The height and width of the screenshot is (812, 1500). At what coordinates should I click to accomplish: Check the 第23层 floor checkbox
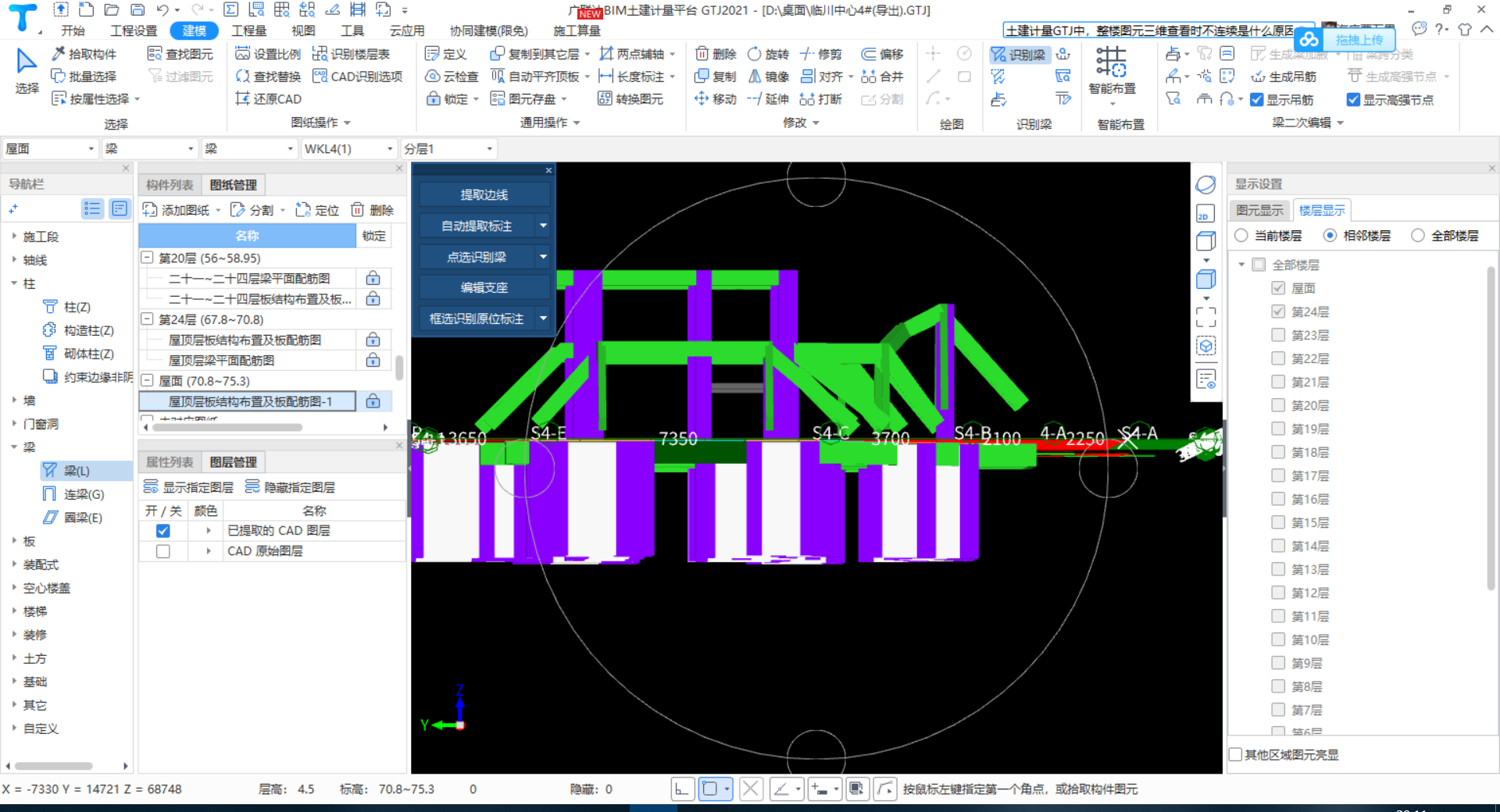[x=1278, y=335]
